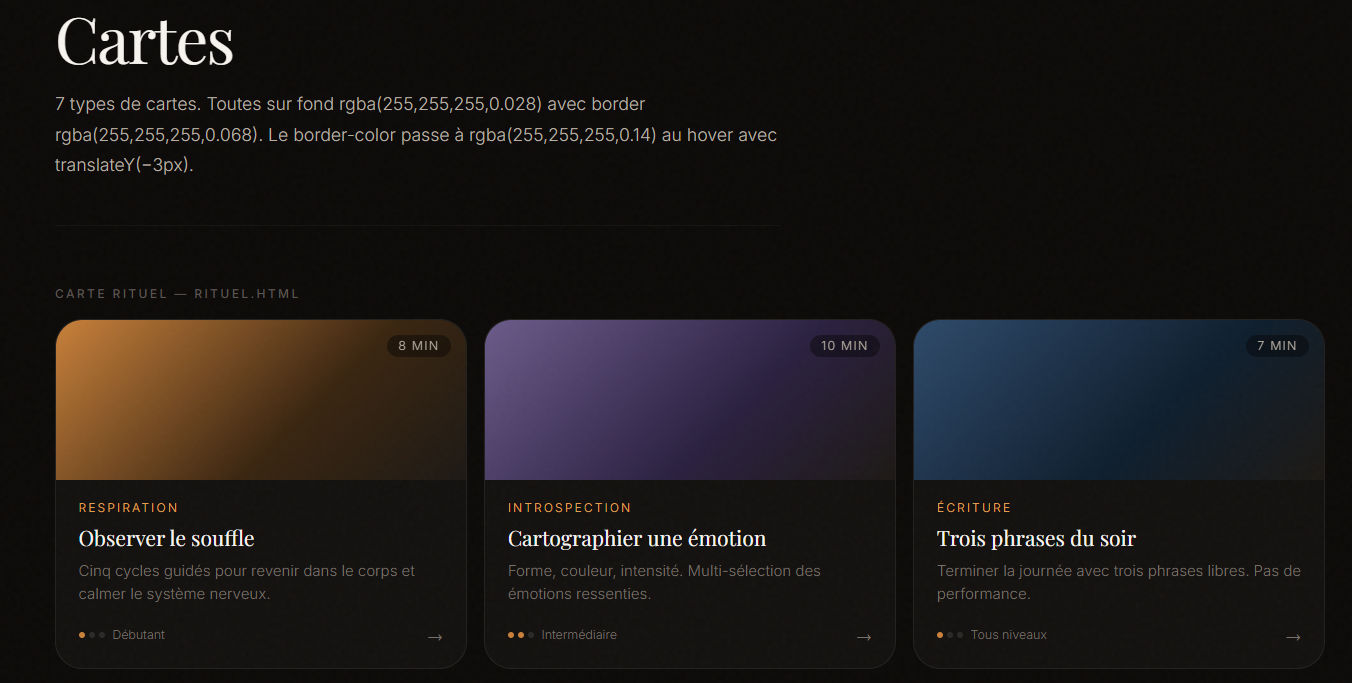This screenshot has width=1352, height=683.
Task: Click the arrow icon on the Cartographier une émotion card
Action: tap(864, 637)
